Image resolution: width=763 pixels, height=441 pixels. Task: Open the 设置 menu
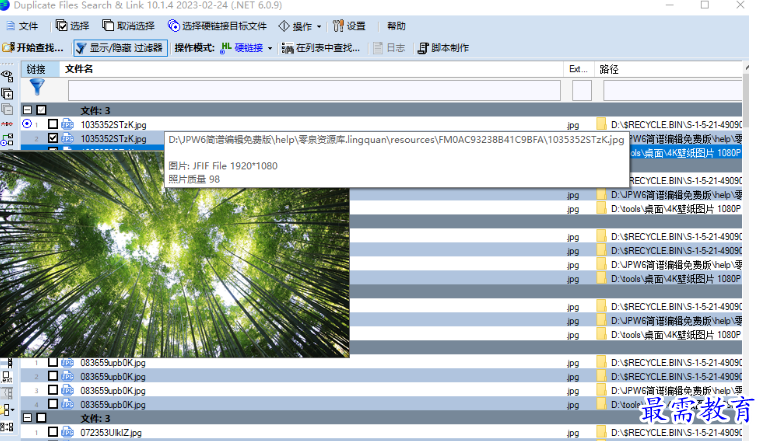click(349, 26)
